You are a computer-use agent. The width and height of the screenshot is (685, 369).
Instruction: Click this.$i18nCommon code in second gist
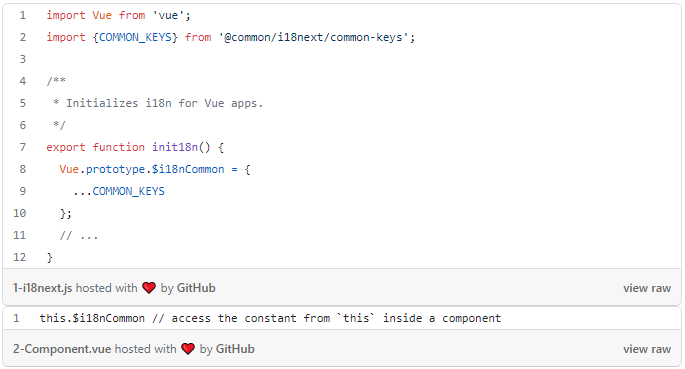pyautogui.click(x=92, y=318)
